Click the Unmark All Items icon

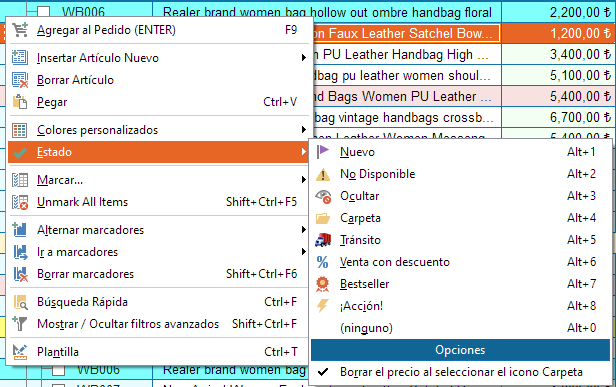(x=20, y=202)
